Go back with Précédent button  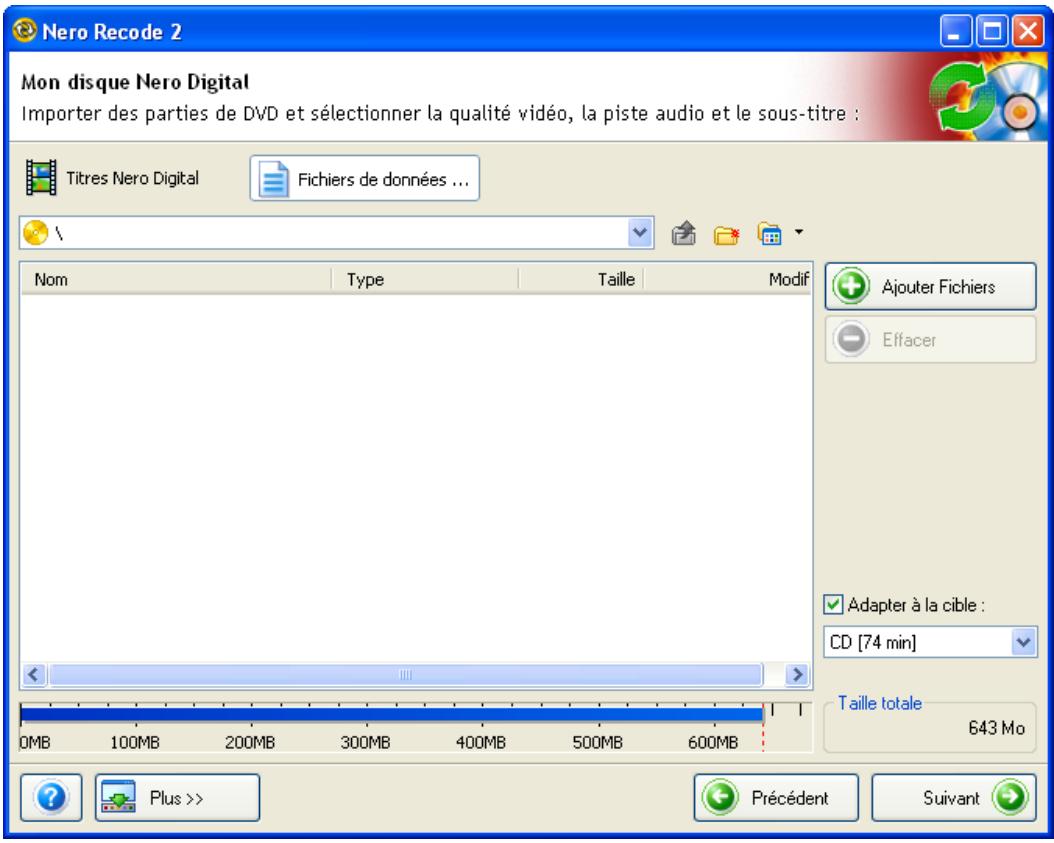tap(776, 797)
